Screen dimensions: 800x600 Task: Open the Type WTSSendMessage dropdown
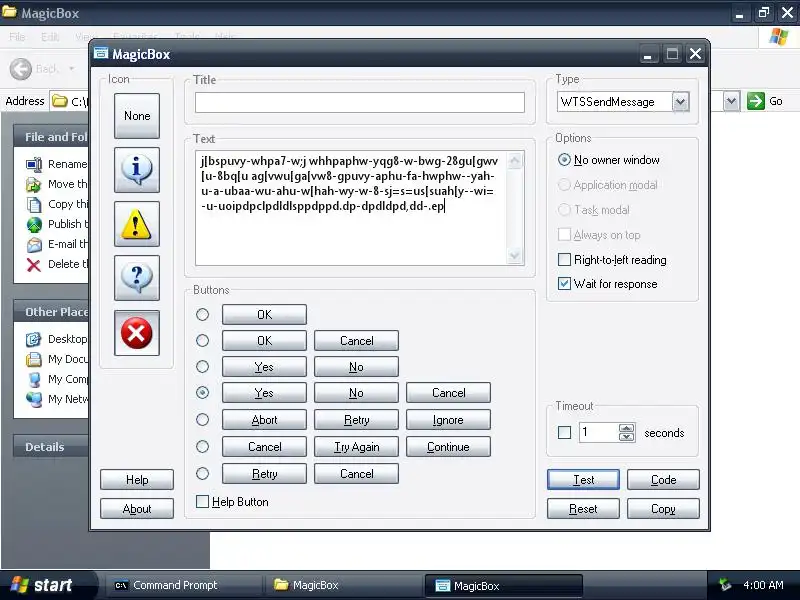coord(680,102)
